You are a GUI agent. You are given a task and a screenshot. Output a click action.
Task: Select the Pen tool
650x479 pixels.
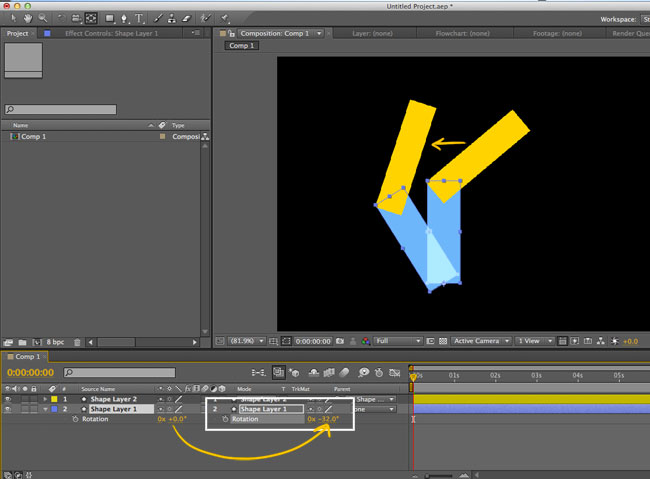[x=124, y=18]
